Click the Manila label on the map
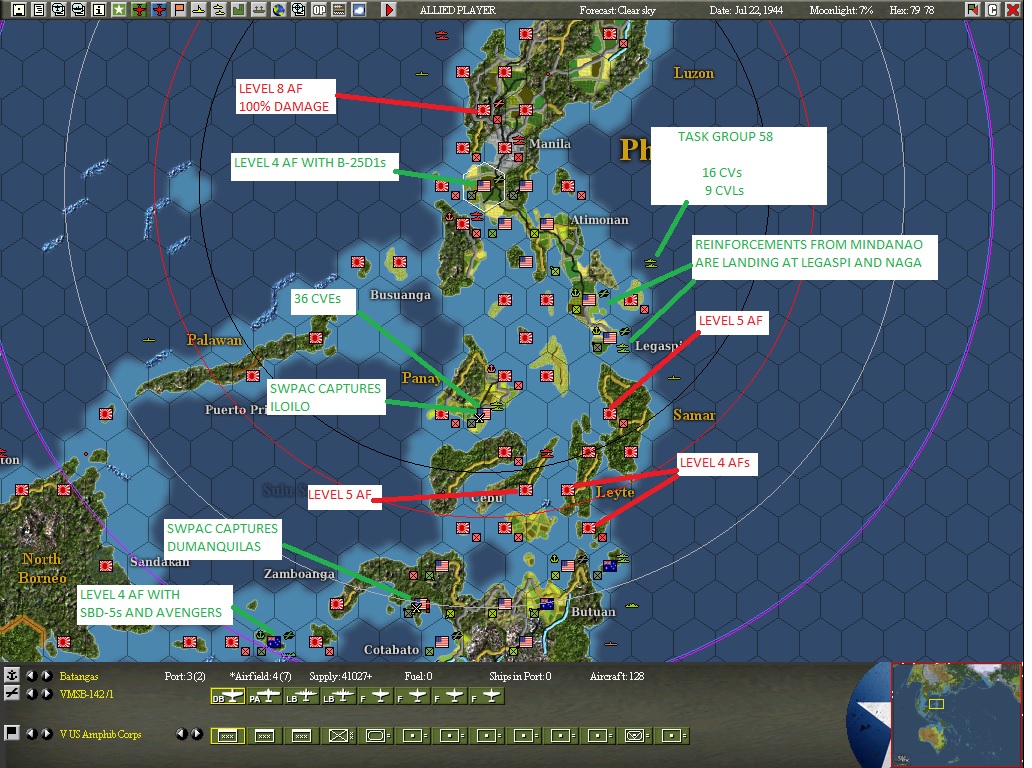1032x768 pixels. pos(550,143)
